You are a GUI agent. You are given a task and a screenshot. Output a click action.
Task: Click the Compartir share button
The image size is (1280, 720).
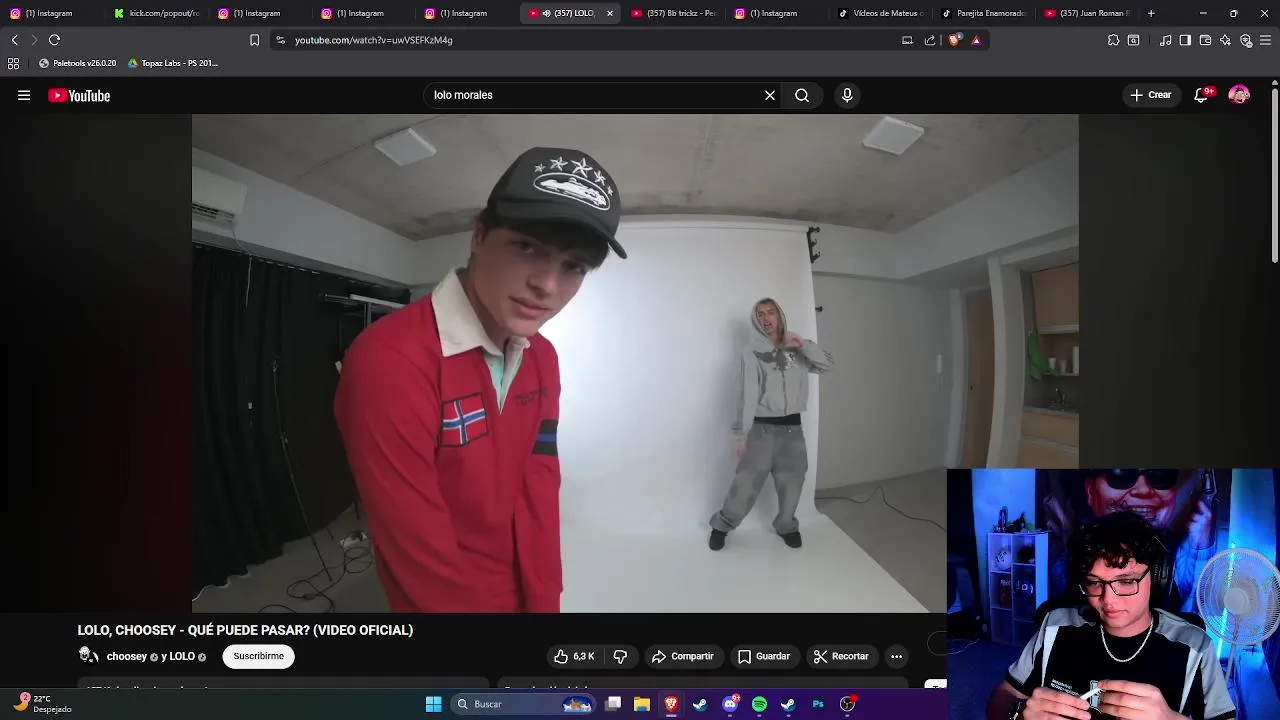682,656
